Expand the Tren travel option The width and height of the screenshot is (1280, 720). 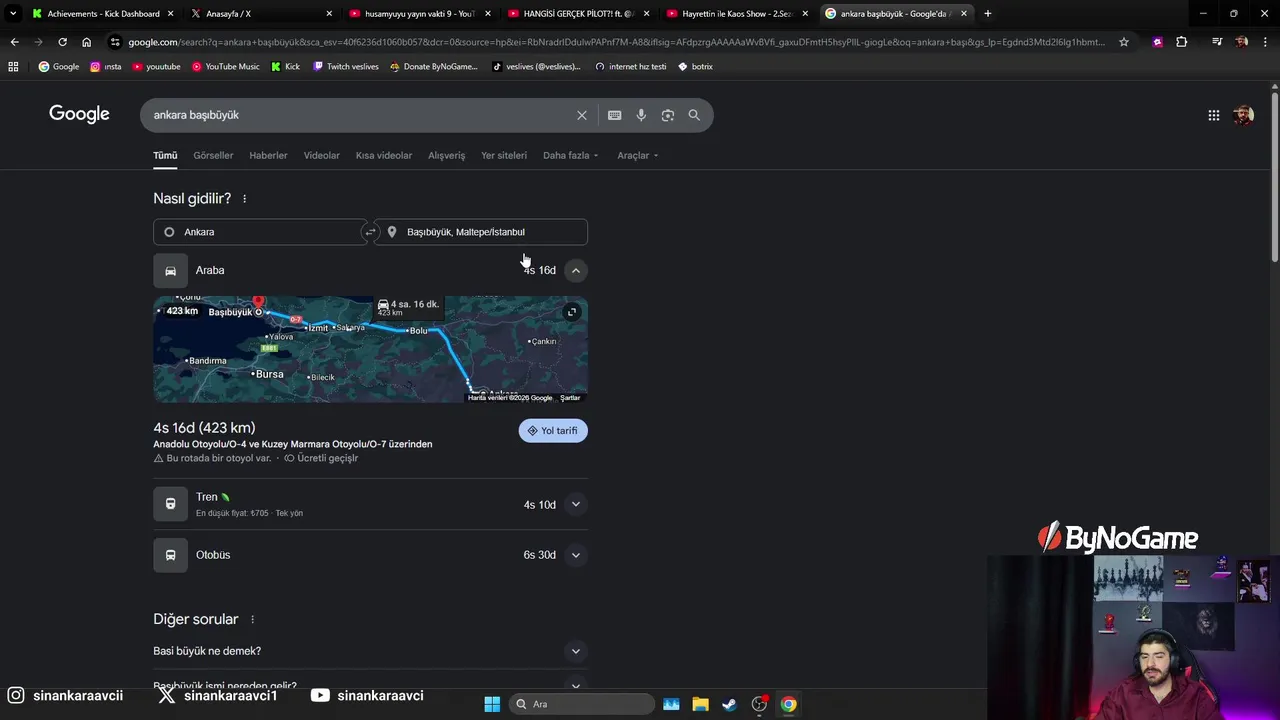[x=575, y=505]
